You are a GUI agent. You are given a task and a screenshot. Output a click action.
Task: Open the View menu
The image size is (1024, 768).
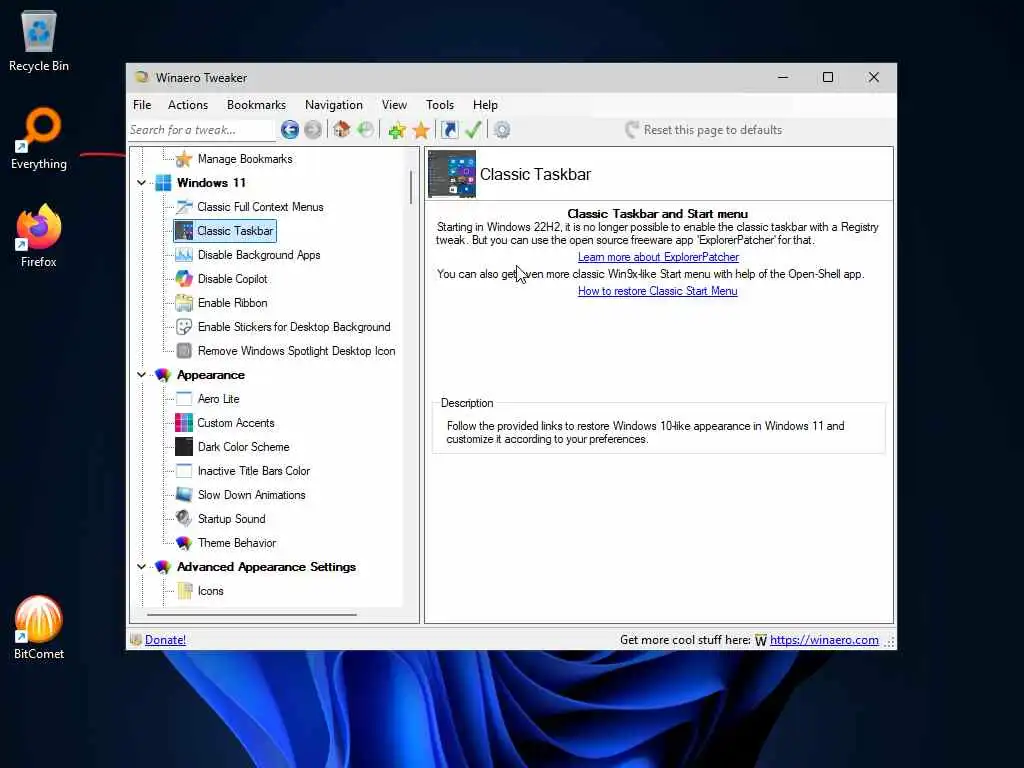(x=394, y=104)
